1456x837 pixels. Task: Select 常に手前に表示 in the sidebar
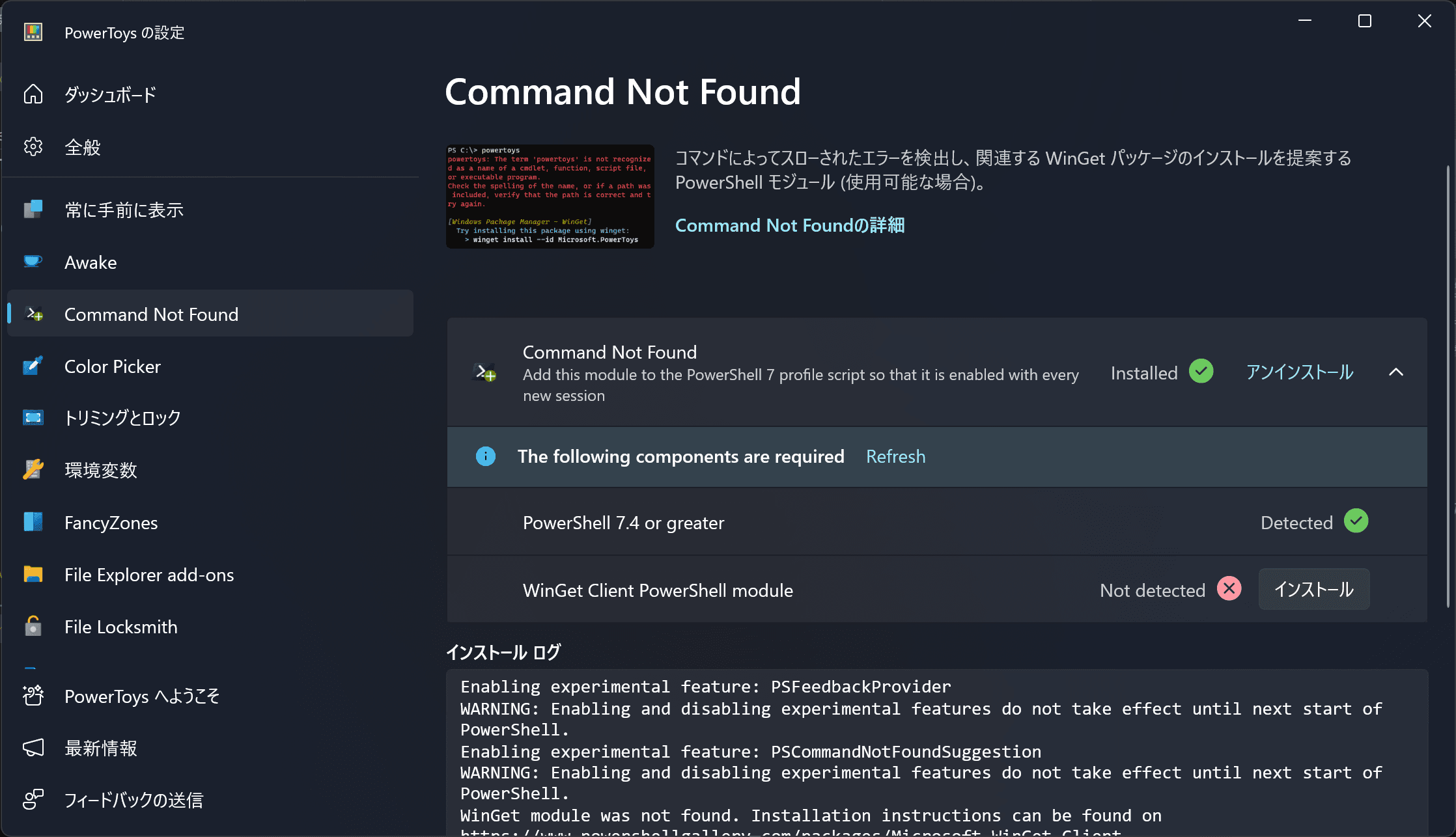[x=210, y=210]
